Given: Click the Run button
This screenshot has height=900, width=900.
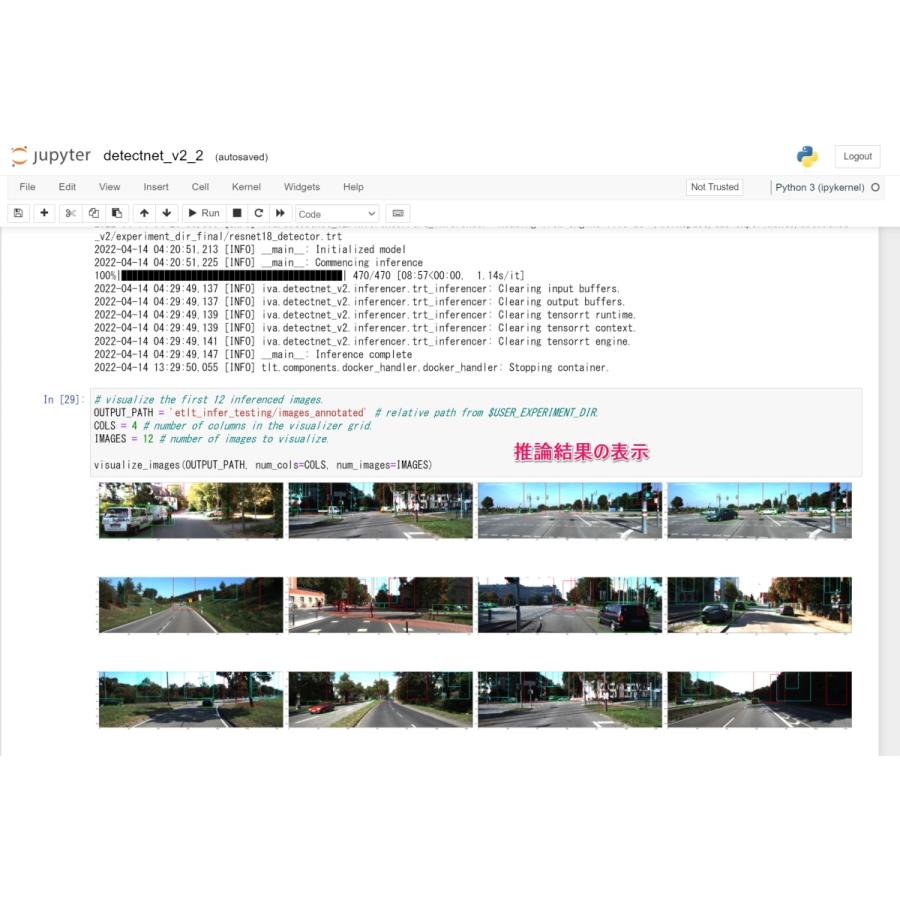Looking at the screenshot, I should (204, 214).
